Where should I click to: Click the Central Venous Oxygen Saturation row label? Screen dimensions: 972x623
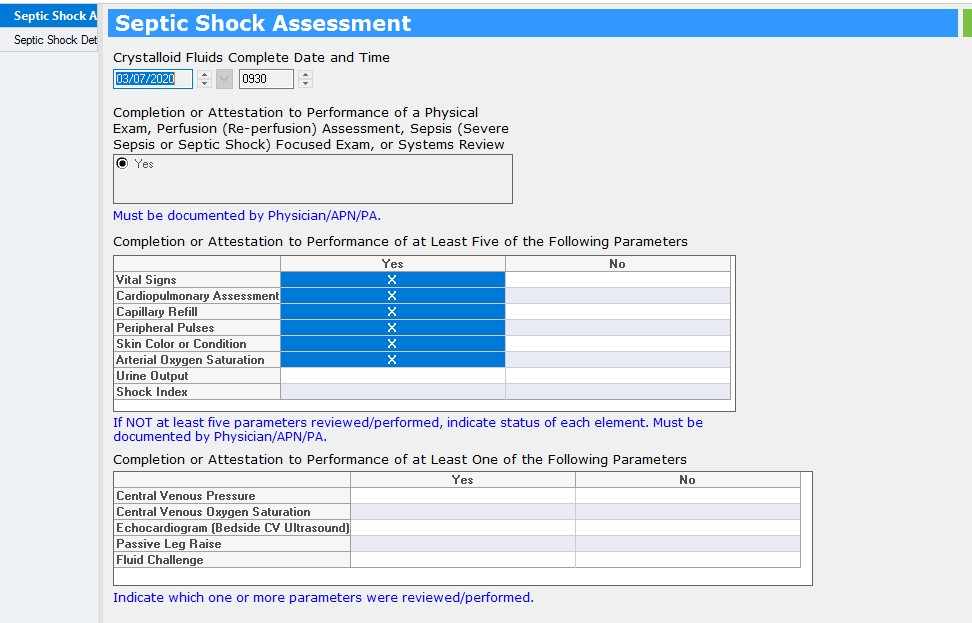232,511
